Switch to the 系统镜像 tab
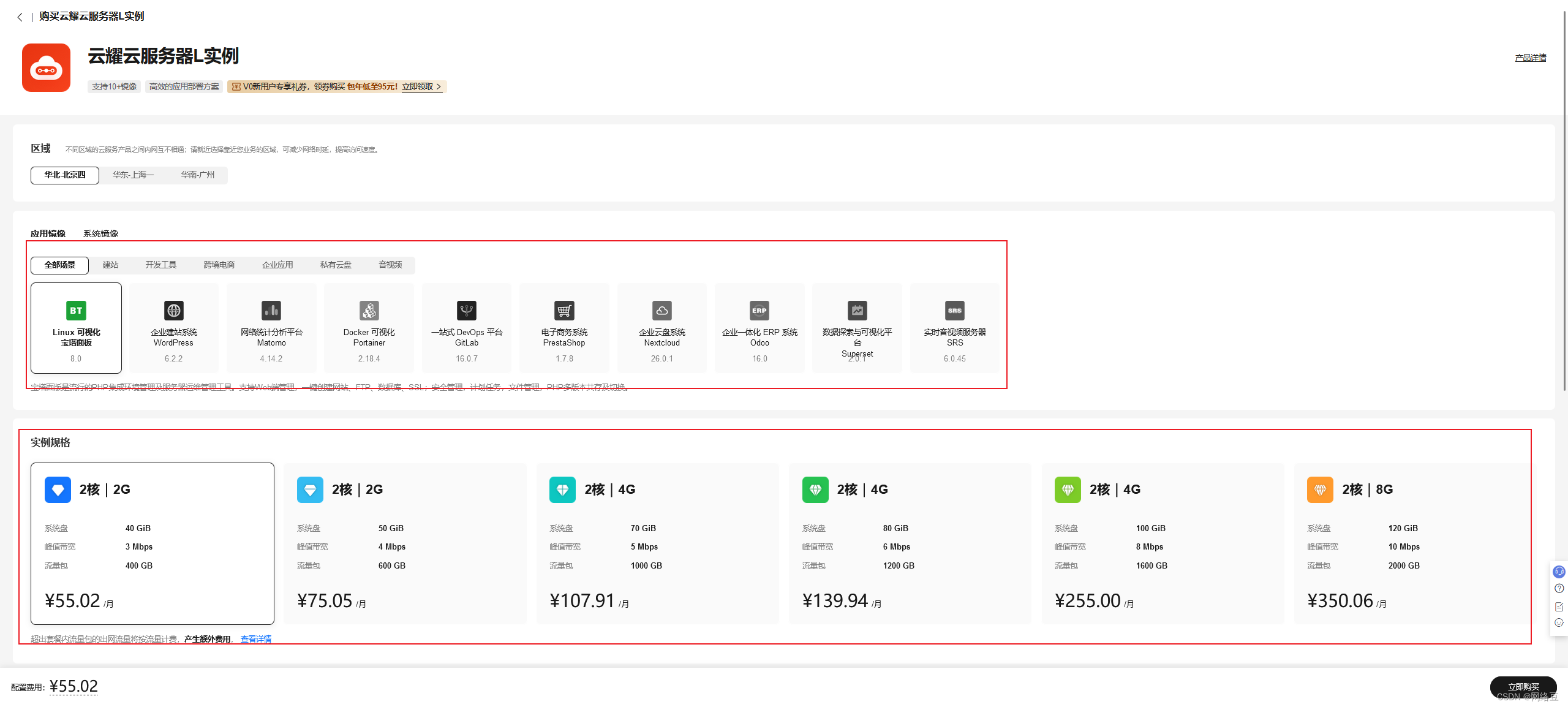Screen dimensions: 1568x707 [100, 233]
